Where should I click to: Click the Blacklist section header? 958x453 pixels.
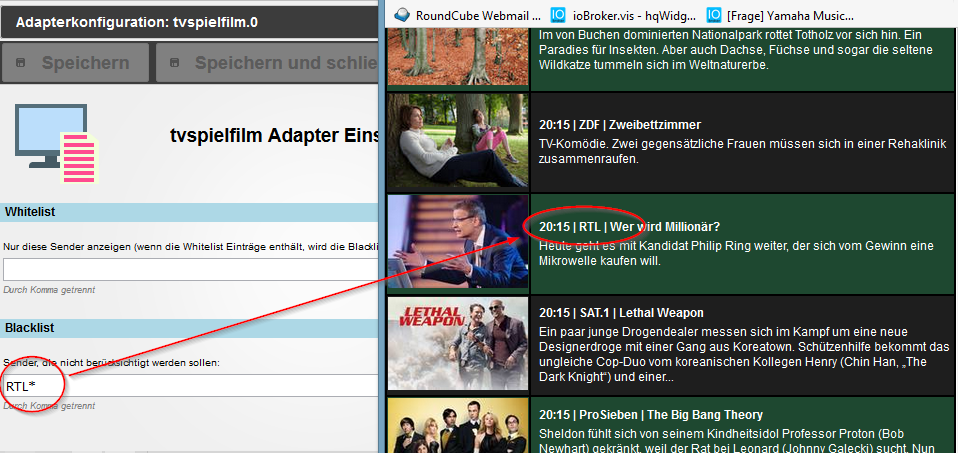coord(190,328)
